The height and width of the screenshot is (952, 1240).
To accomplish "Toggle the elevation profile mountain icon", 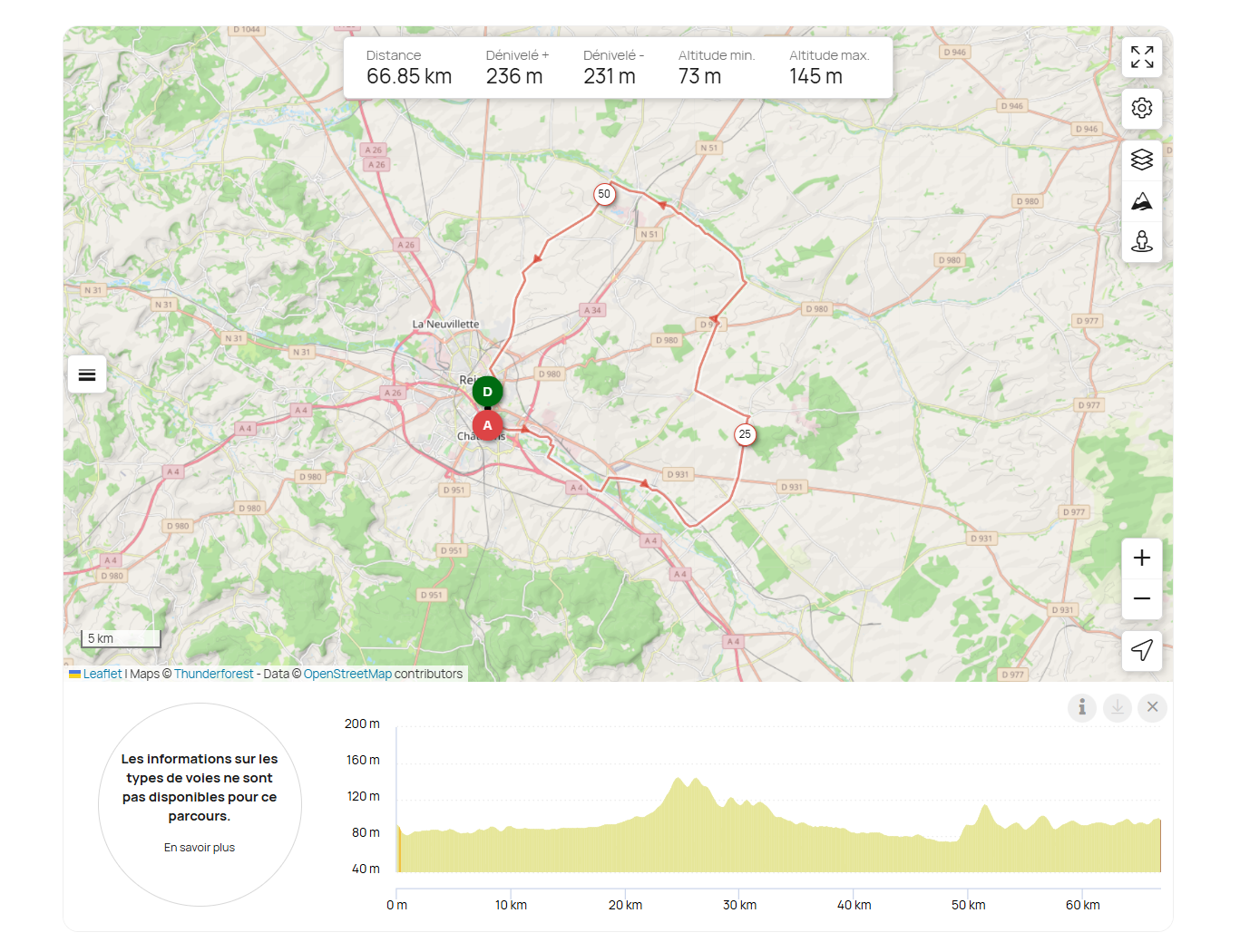I will (x=1141, y=201).
